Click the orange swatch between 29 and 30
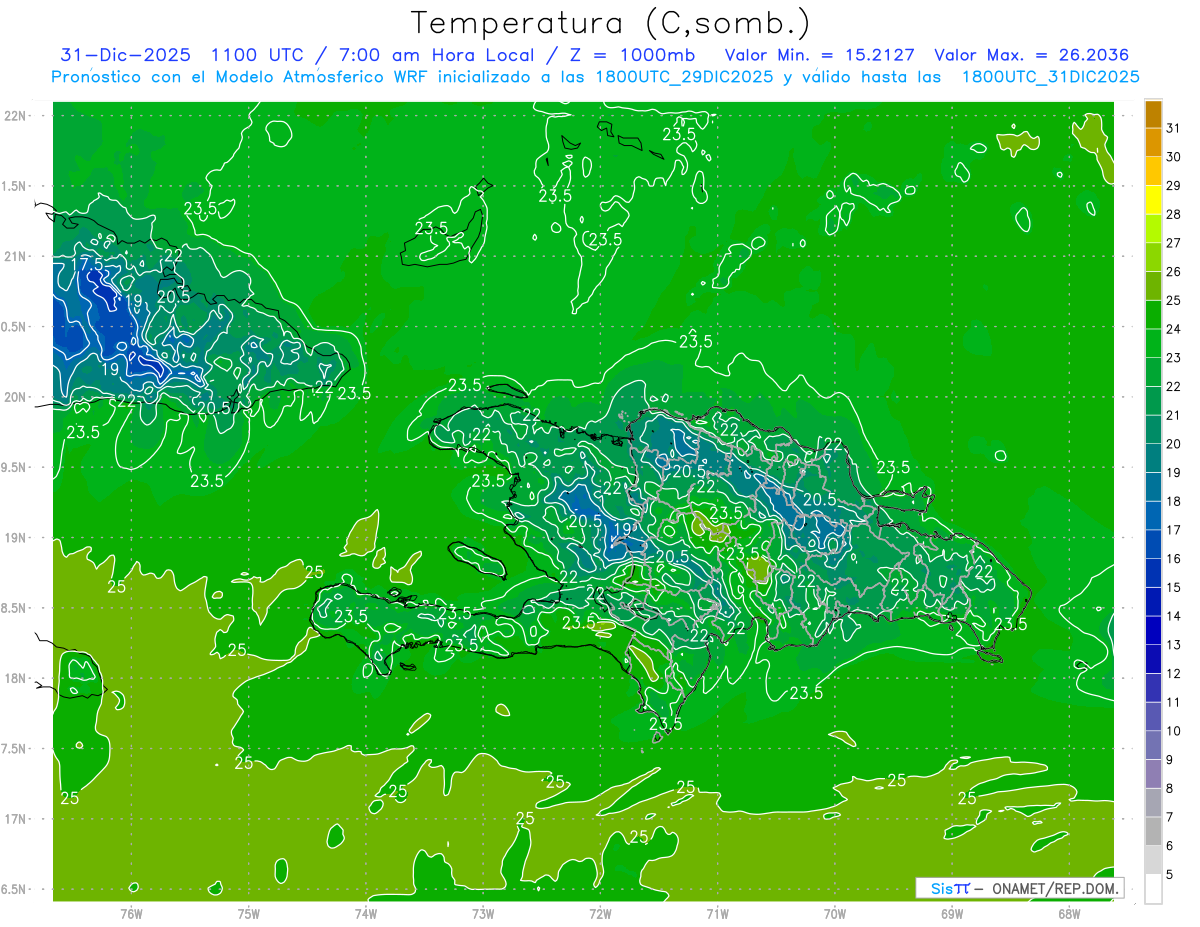The height and width of the screenshot is (927, 1200). 1153,171
